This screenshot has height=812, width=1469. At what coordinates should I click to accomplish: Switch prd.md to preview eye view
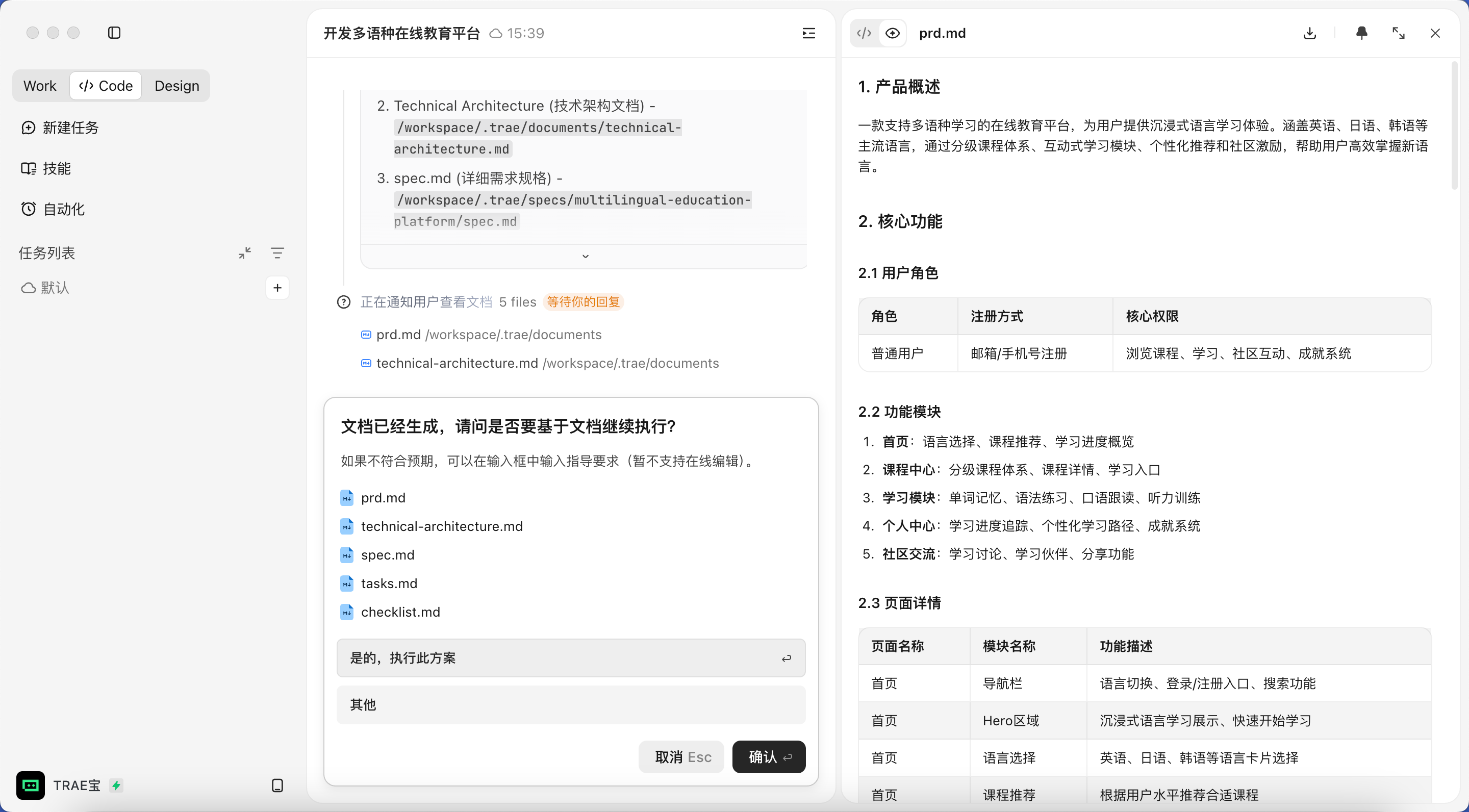tap(893, 33)
